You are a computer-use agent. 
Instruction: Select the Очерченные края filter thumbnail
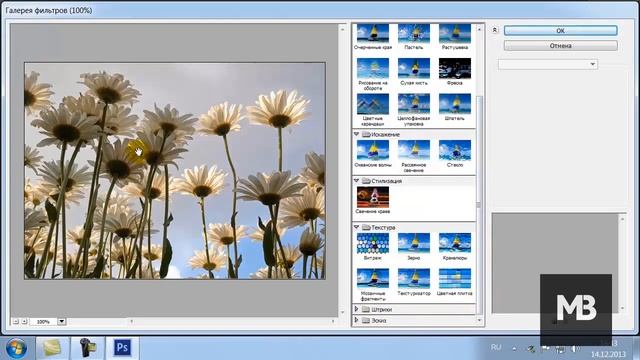point(373,34)
